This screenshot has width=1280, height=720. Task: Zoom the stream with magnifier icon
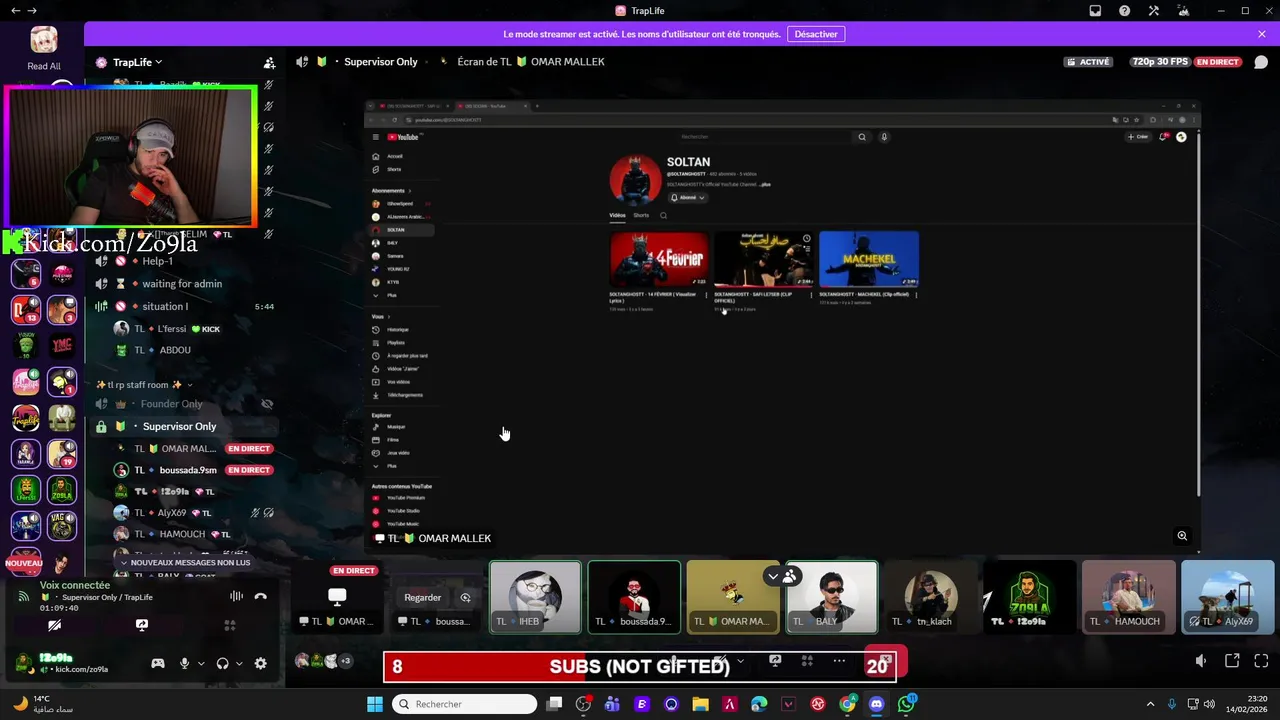1182,536
